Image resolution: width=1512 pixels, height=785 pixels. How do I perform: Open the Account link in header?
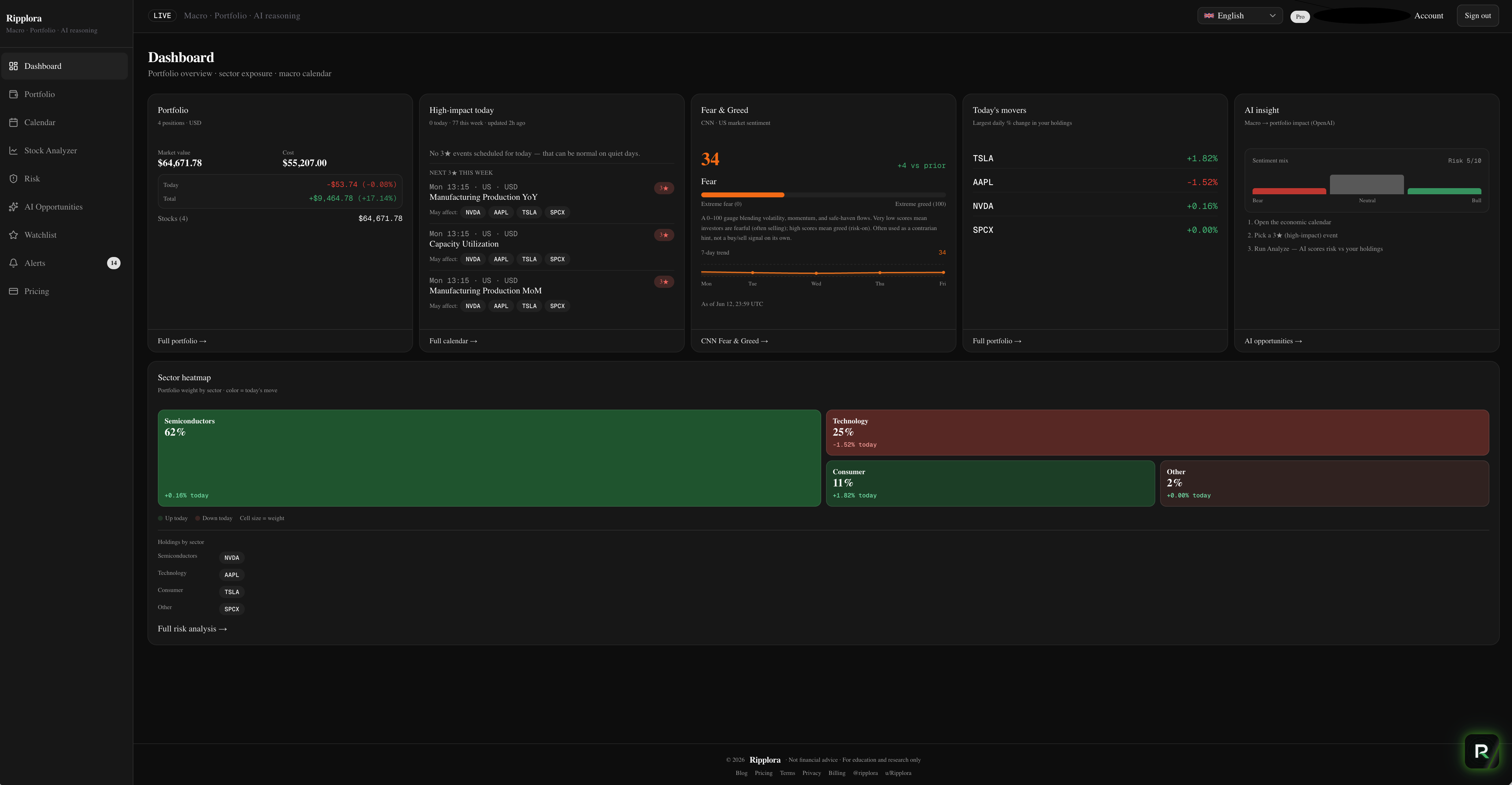coord(1428,16)
